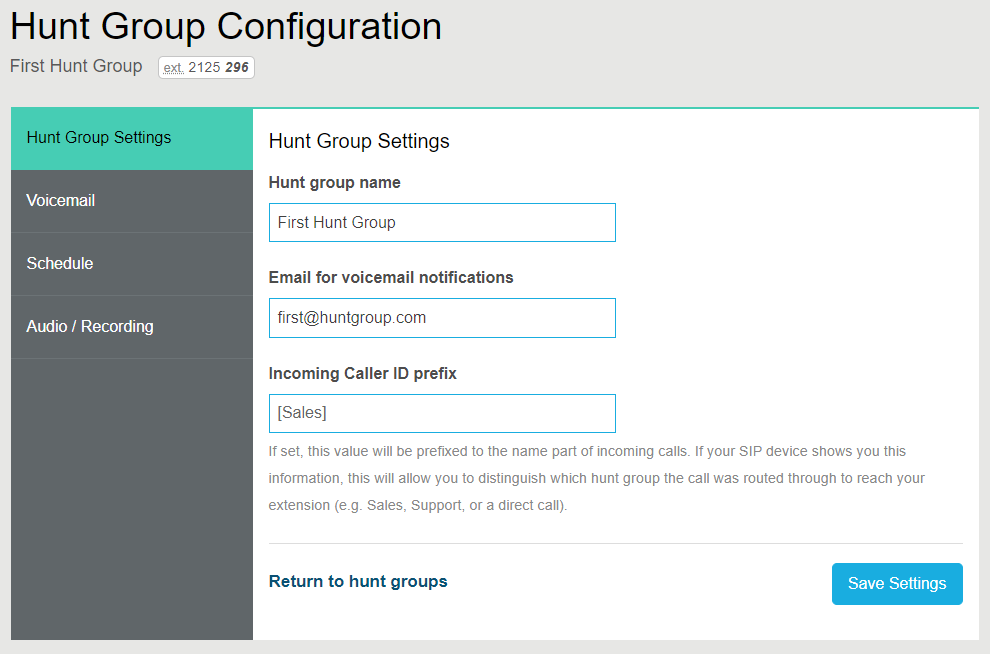
Task: Click inside the Hunt group name field
Action: 441,222
